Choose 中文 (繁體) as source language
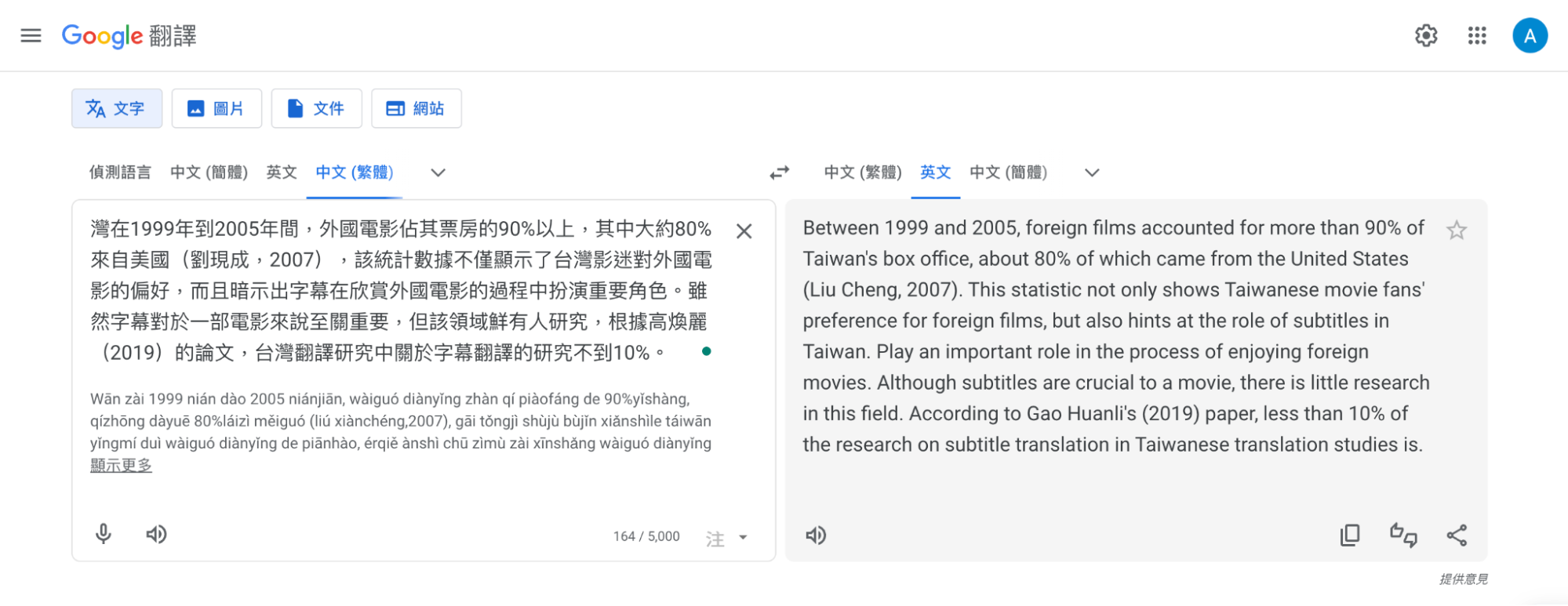 pos(355,172)
